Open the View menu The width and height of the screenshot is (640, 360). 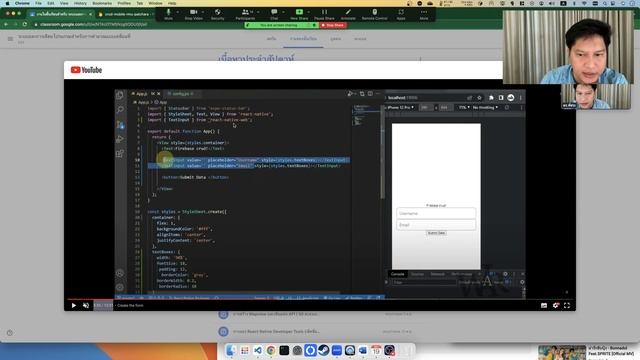[64, 3]
